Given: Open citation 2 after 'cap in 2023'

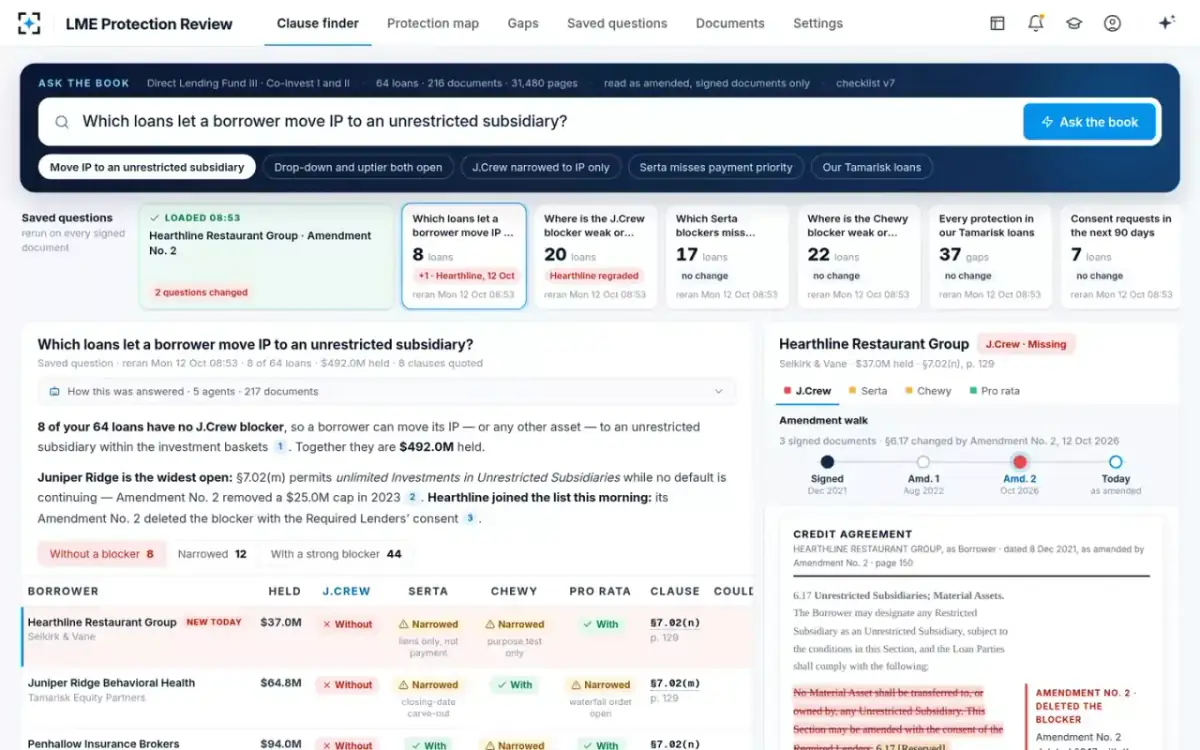Looking at the screenshot, I should coord(411,497).
